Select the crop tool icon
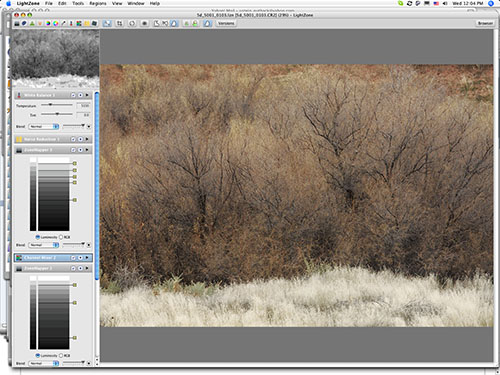Screen dimensions: 500x375 click(x=119, y=23)
